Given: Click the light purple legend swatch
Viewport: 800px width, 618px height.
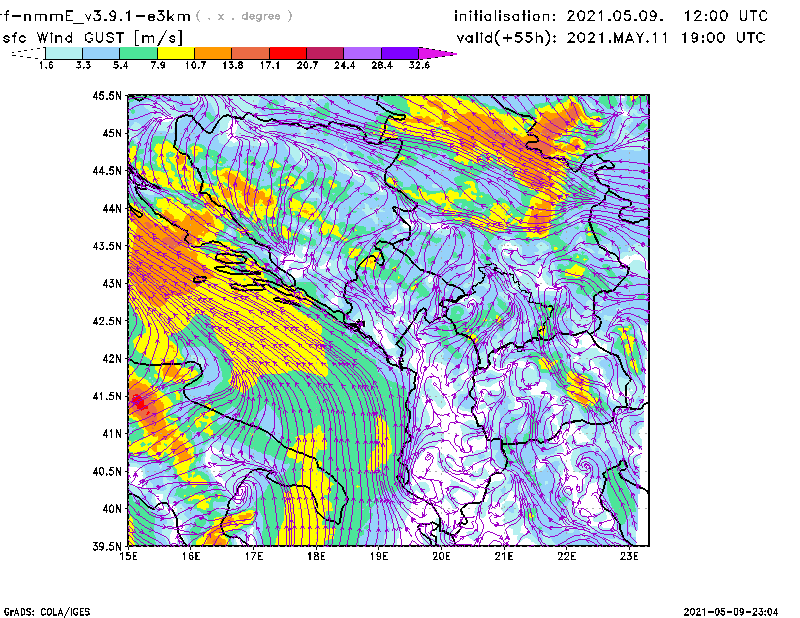Looking at the screenshot, I should 363,53.
